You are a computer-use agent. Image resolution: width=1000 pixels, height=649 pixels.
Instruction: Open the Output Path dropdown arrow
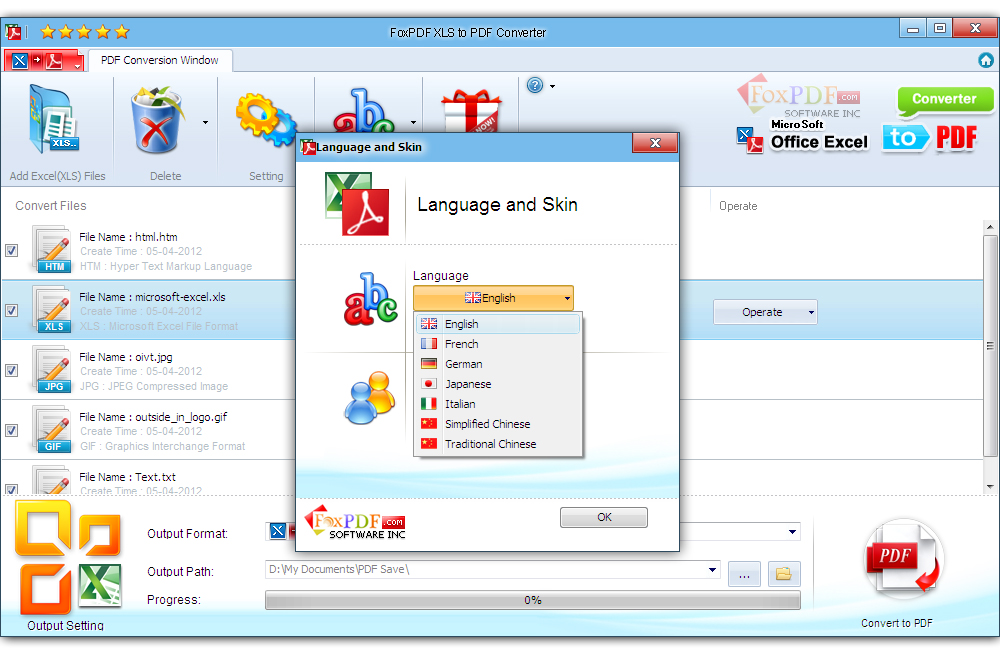(x=712, y=570)
